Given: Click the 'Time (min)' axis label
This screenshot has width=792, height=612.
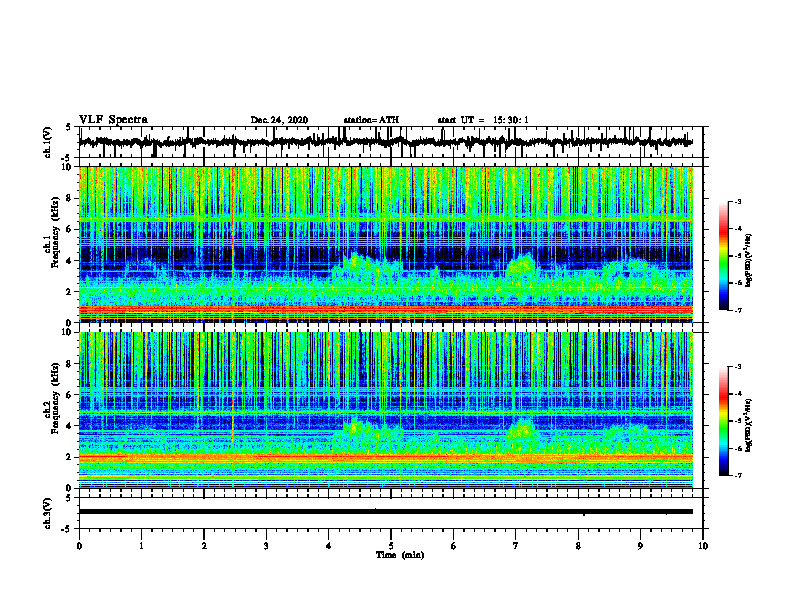Looking at the screenshot, I should coord(400,555).
